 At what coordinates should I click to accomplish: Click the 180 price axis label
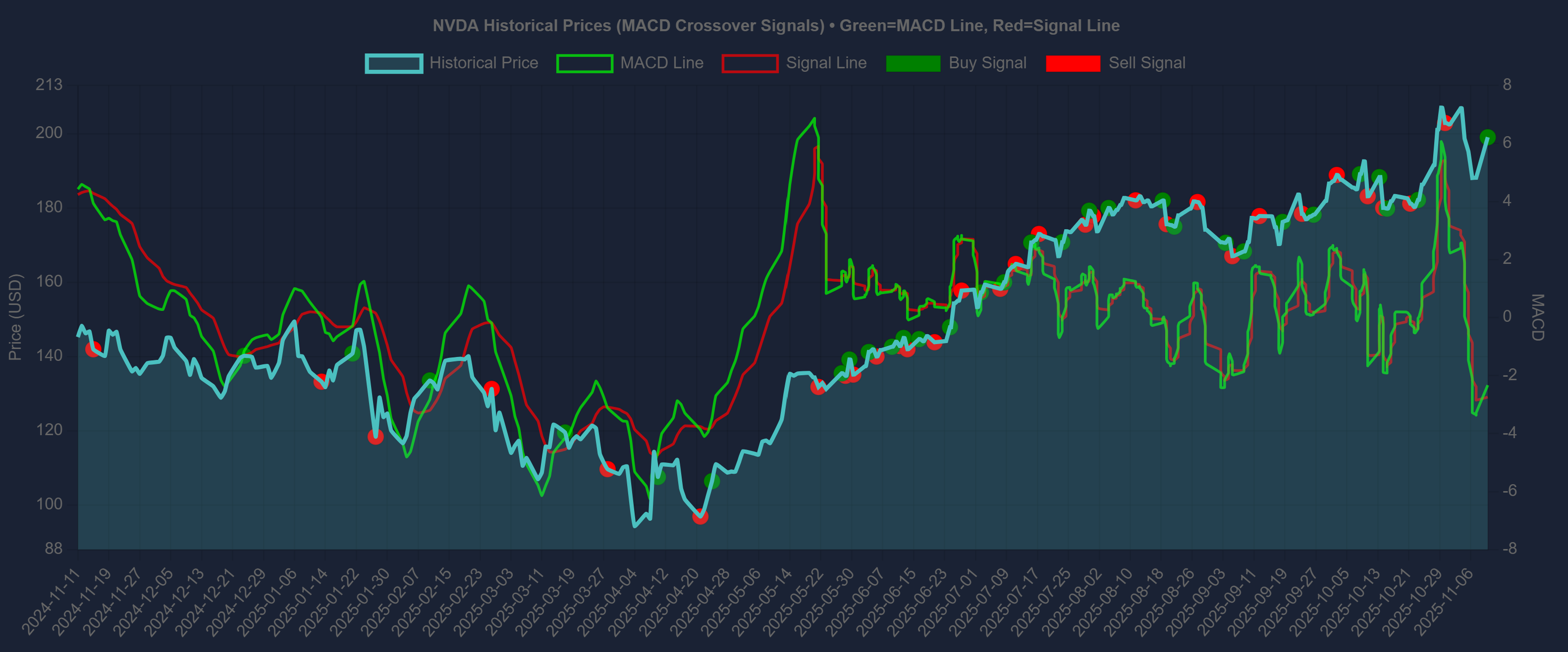(x=49, y=207)
